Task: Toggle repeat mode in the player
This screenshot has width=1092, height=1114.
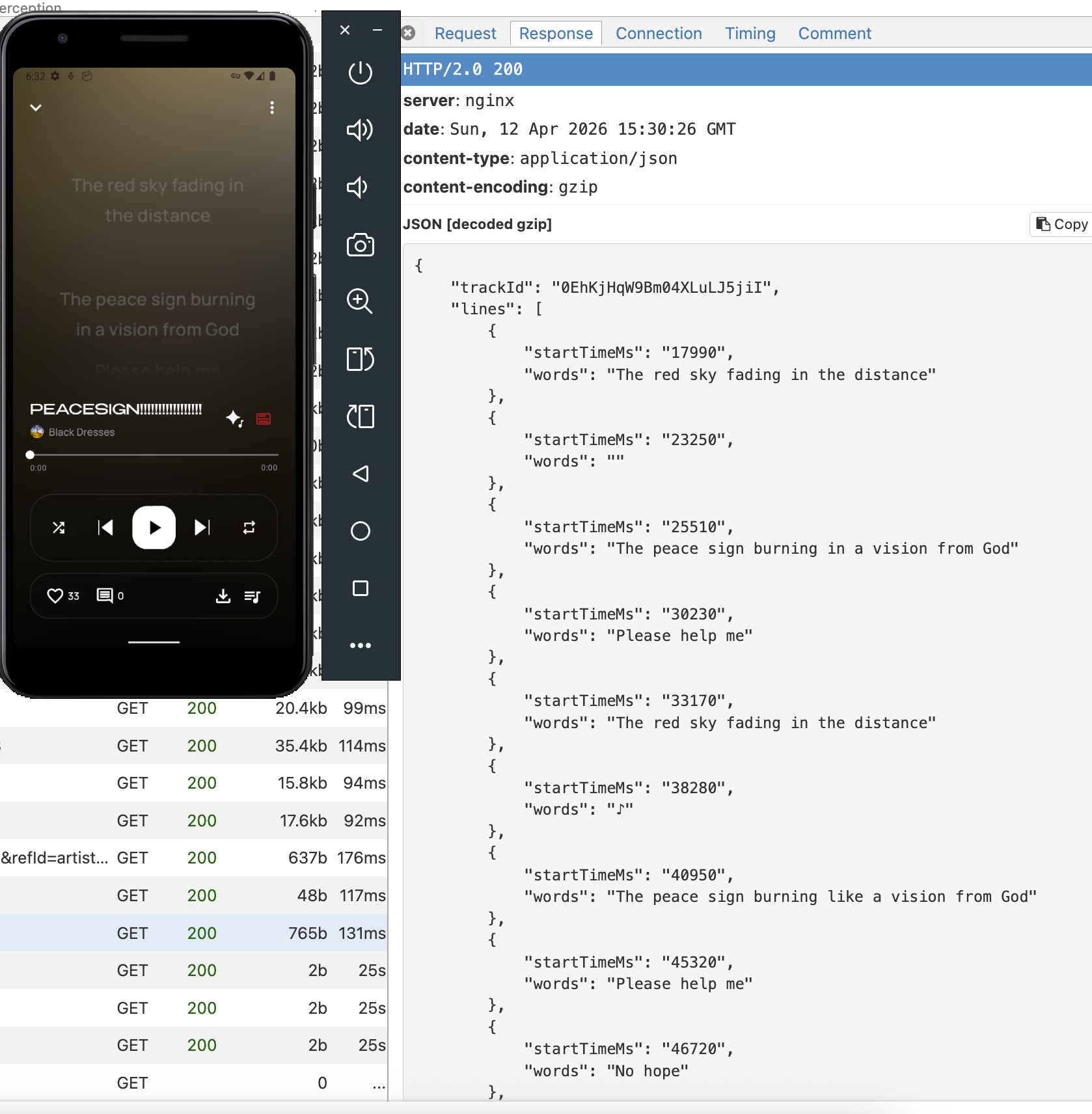Action: click(249, 528)
